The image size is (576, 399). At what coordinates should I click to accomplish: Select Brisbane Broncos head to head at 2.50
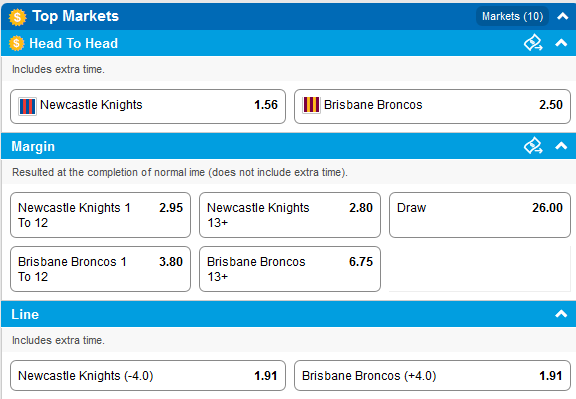pos(432,106)
